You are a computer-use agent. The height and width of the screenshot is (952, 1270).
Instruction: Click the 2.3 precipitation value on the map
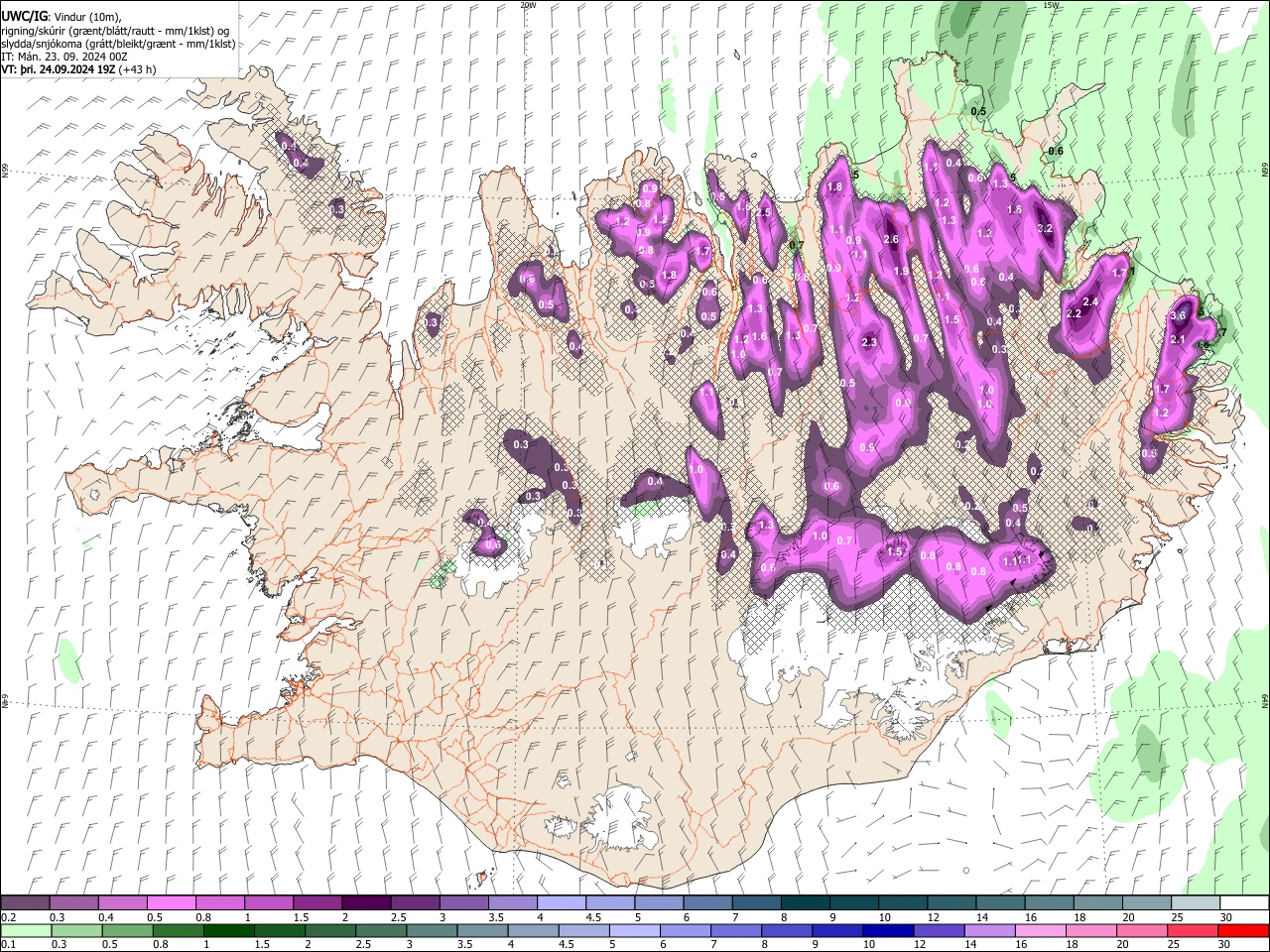[x=870, y=342]
